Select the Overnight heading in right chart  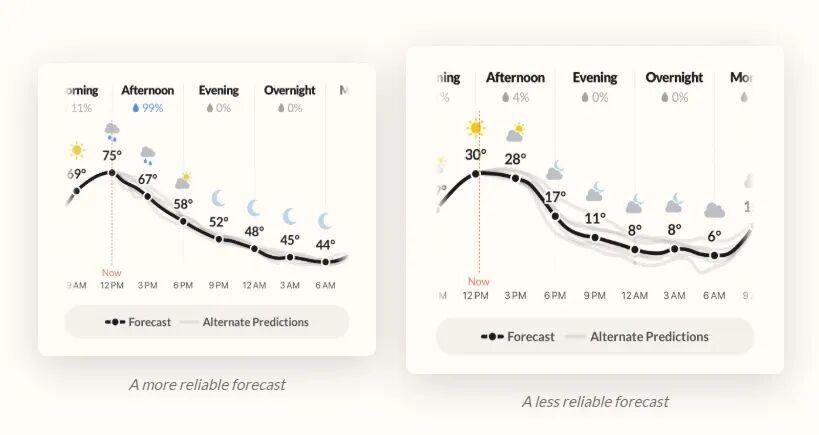click(674, 77)
